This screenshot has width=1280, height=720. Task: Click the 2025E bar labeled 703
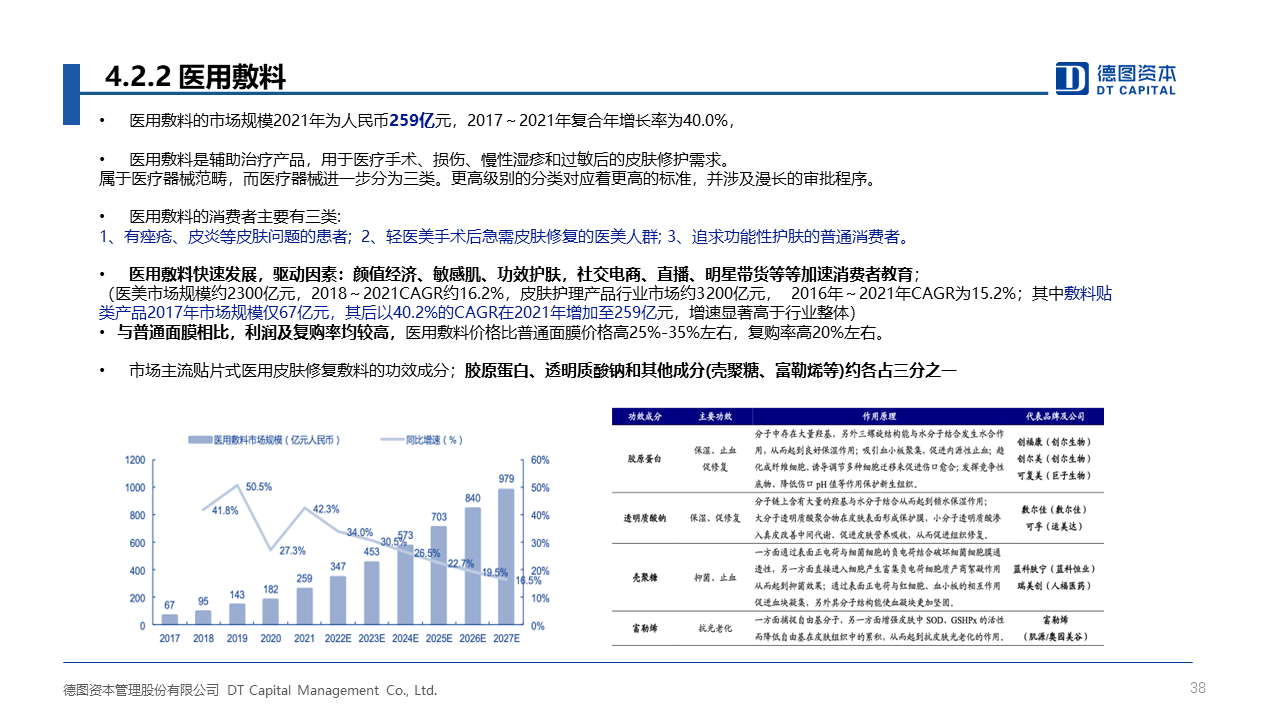[439, 576]
